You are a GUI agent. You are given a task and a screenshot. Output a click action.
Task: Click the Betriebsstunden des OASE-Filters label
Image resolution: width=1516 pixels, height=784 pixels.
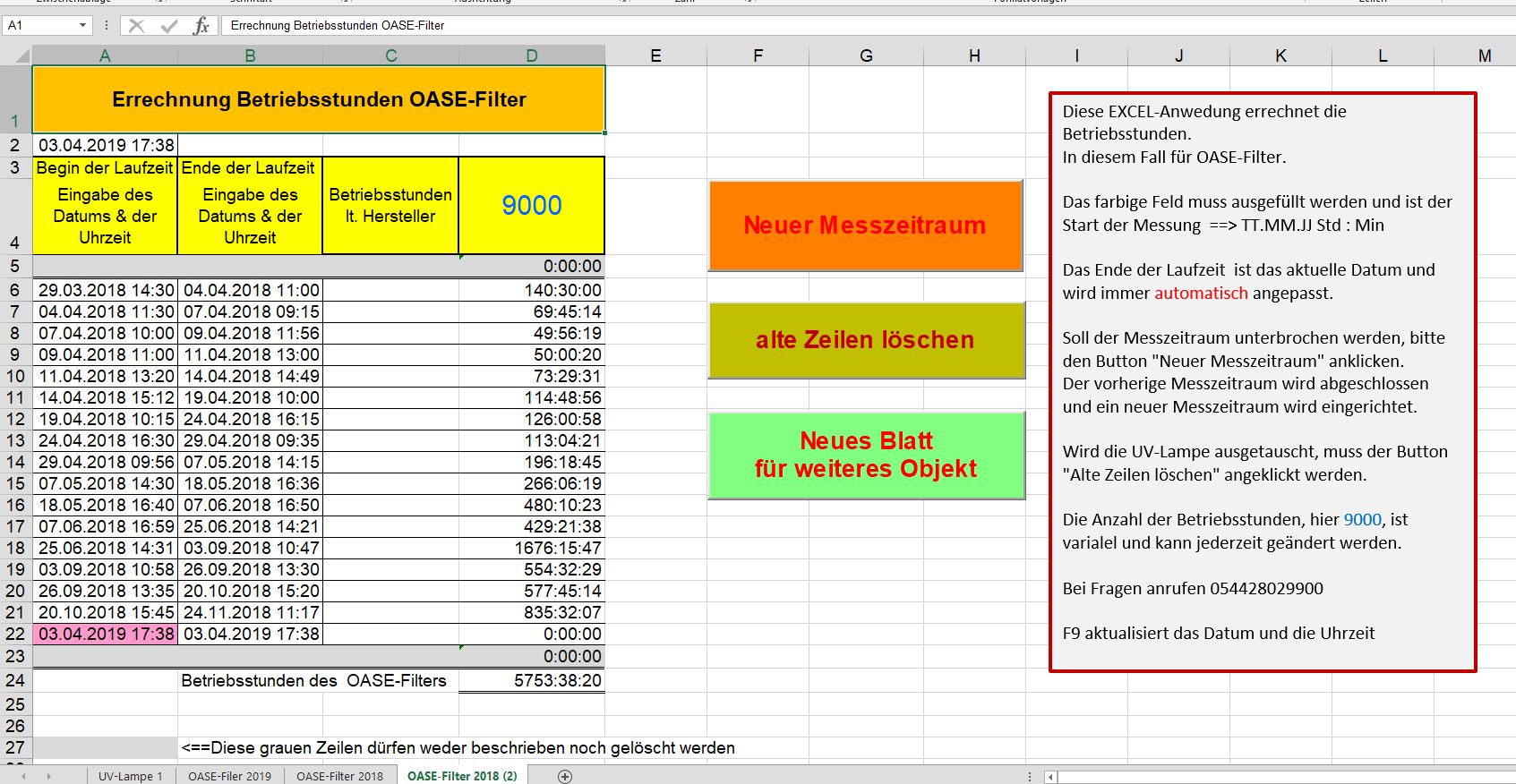[x=313, y=680]
